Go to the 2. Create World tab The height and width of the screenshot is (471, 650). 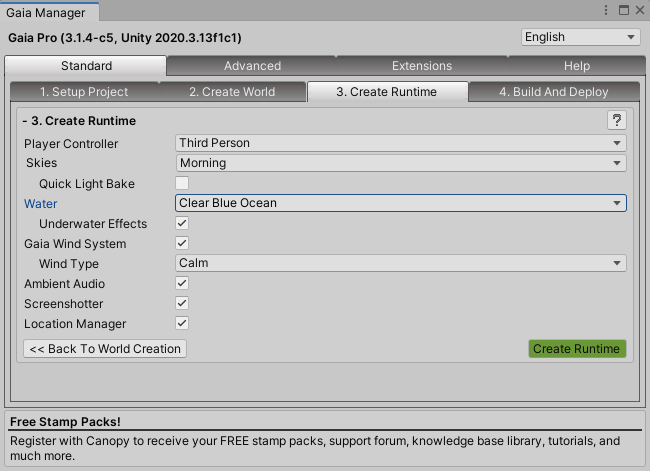click(x=232, y=92)
